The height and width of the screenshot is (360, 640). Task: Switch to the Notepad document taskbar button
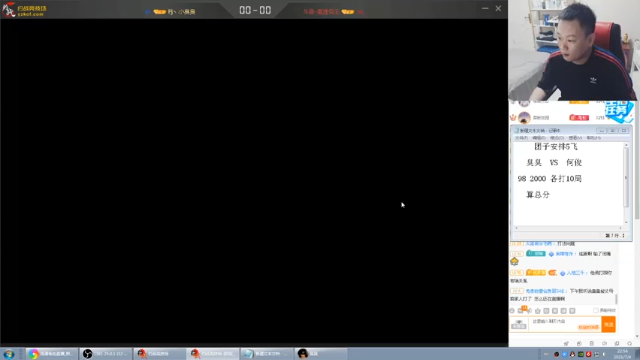(267, 354)
